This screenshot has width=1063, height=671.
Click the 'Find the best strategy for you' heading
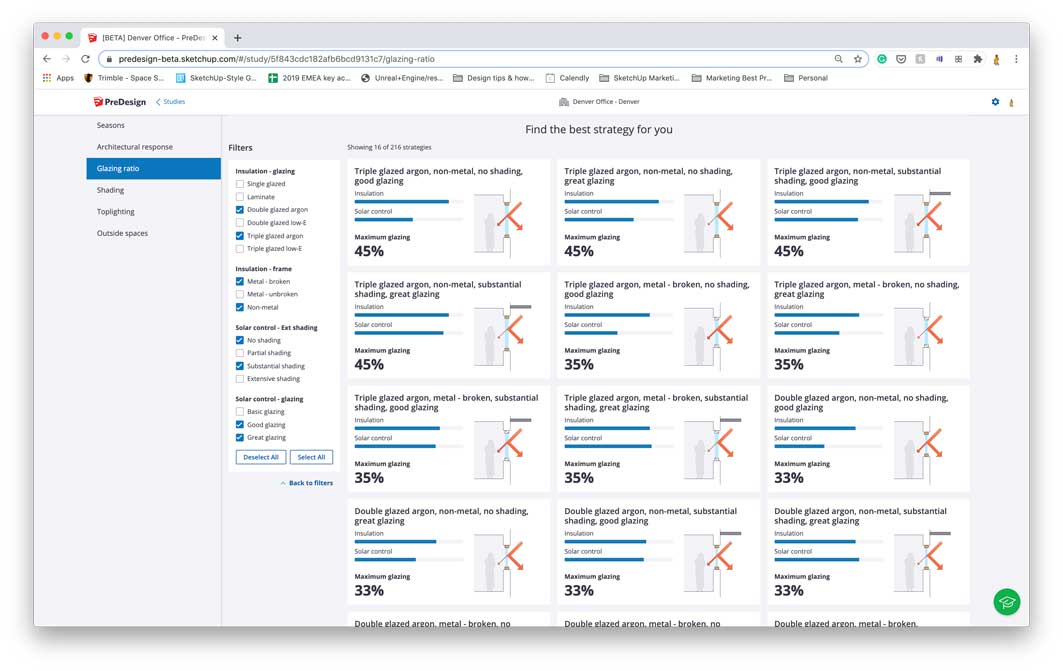click(599, 129)
